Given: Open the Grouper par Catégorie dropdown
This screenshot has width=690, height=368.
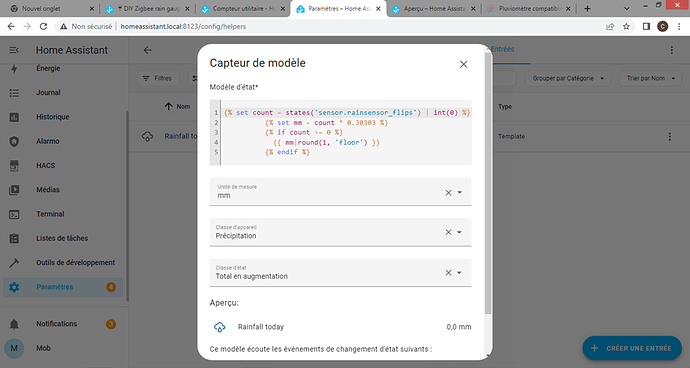Looking at the screenshot, I should pyautogui.click(x=568, y=78).
